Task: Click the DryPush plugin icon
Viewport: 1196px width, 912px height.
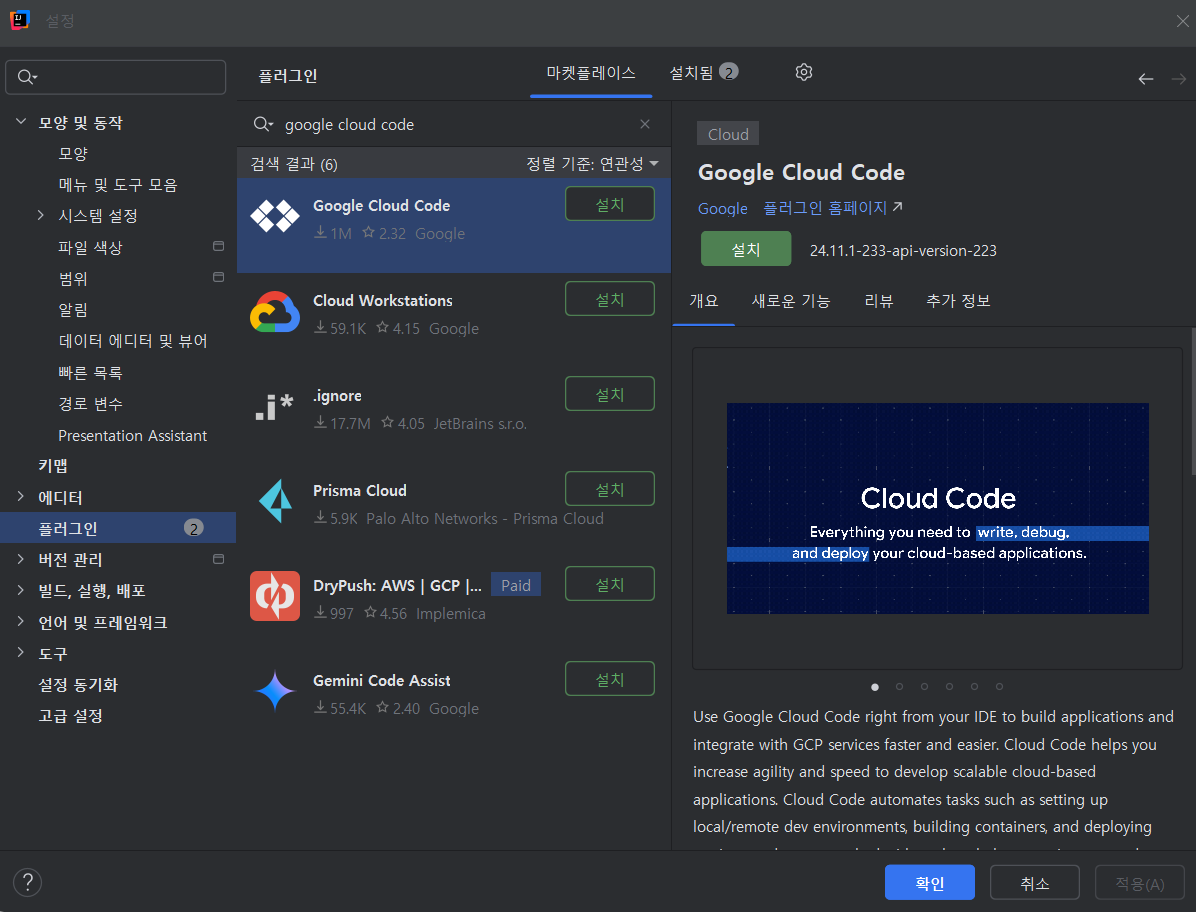Action: [x=275, y=596]
